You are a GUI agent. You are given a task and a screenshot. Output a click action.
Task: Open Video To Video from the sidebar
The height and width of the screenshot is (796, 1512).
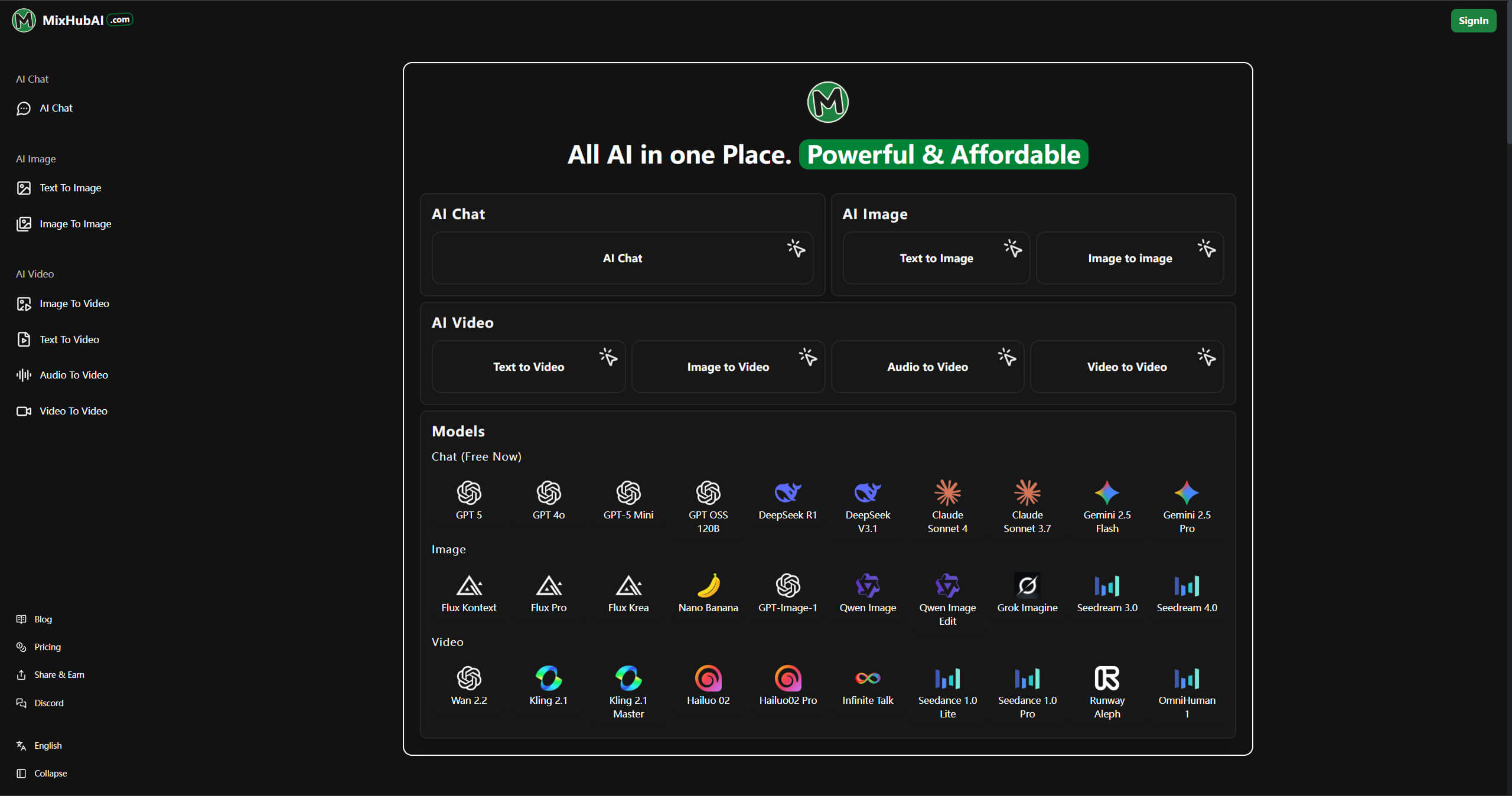point(73,411)
